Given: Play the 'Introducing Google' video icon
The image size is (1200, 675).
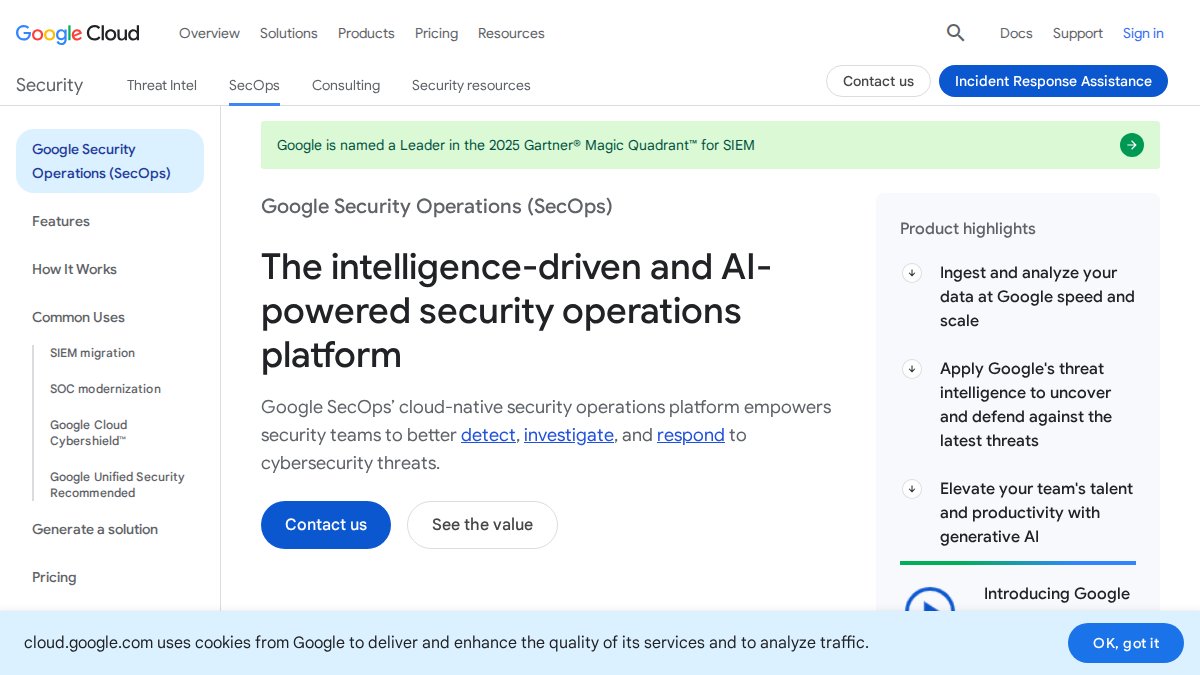Looking at the screenshot, I should tap(930, 600).
